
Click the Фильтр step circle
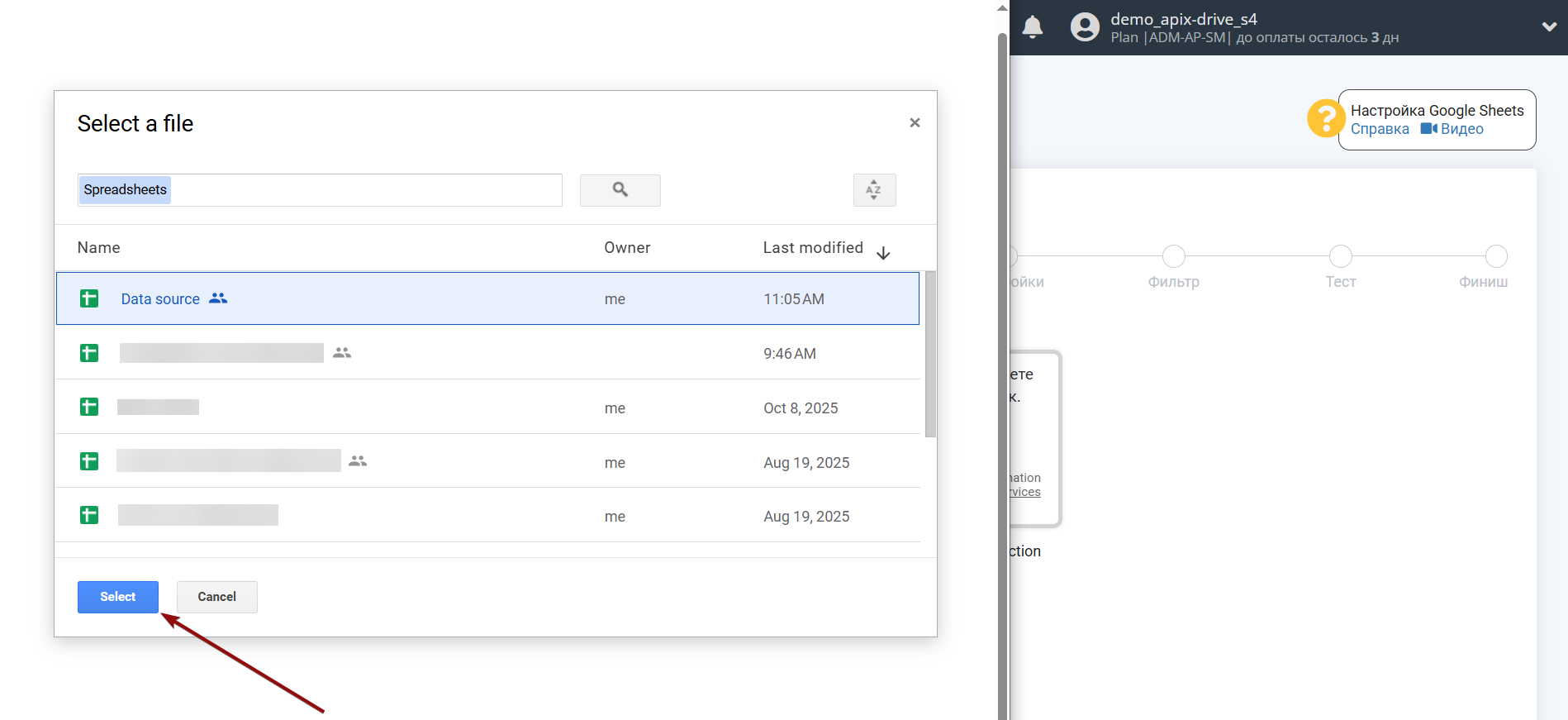1174,256
